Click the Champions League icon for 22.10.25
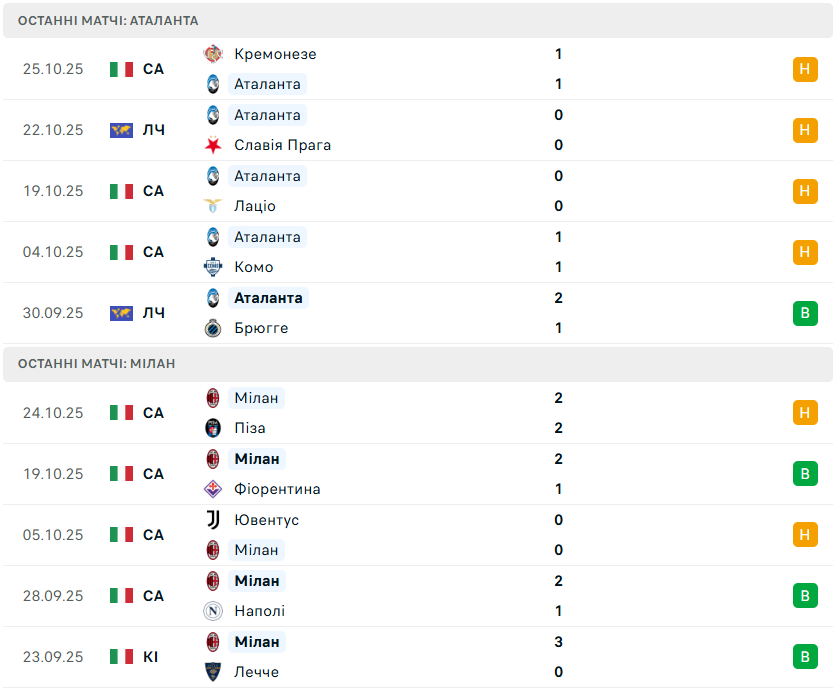This screenshot has width=837, height=691. [121, 130]
